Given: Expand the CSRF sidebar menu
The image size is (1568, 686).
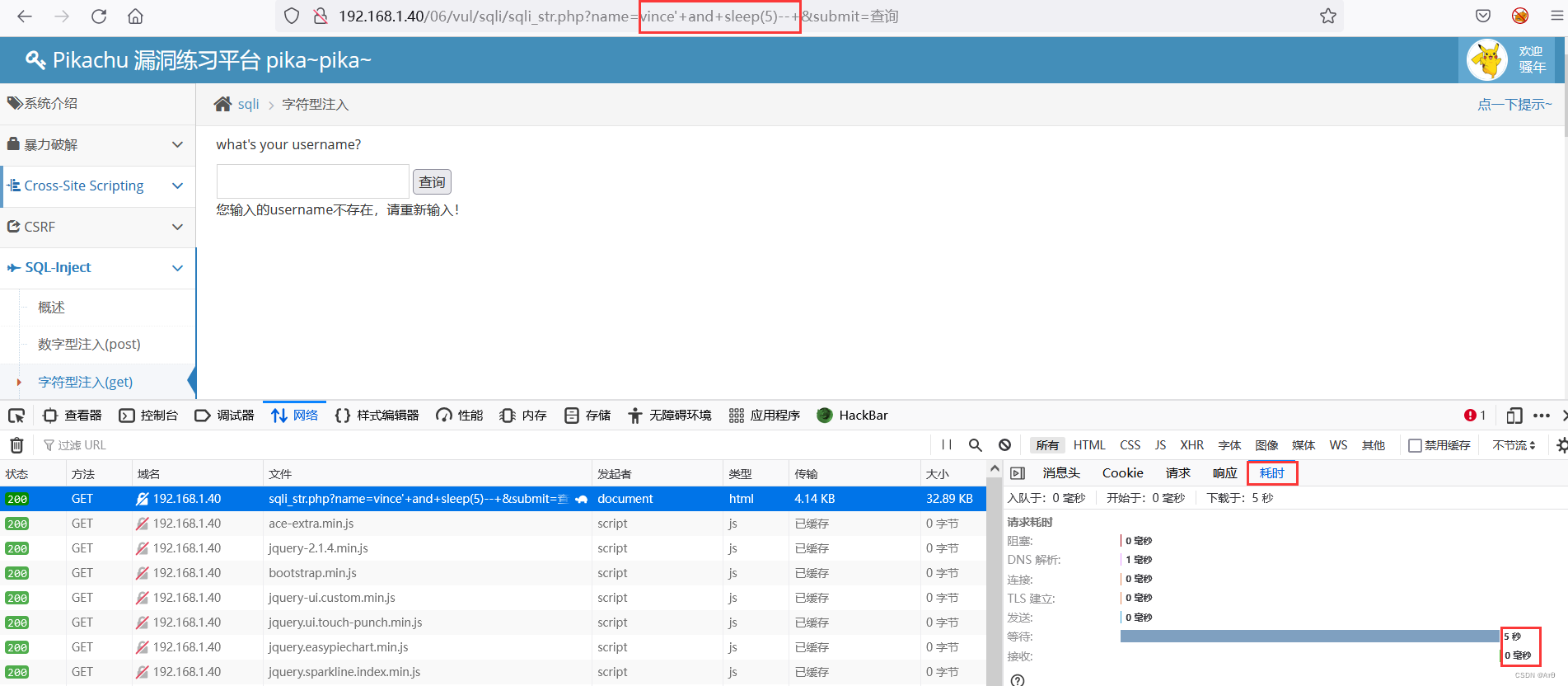Looking at the screenshot, I should [97, 227].
